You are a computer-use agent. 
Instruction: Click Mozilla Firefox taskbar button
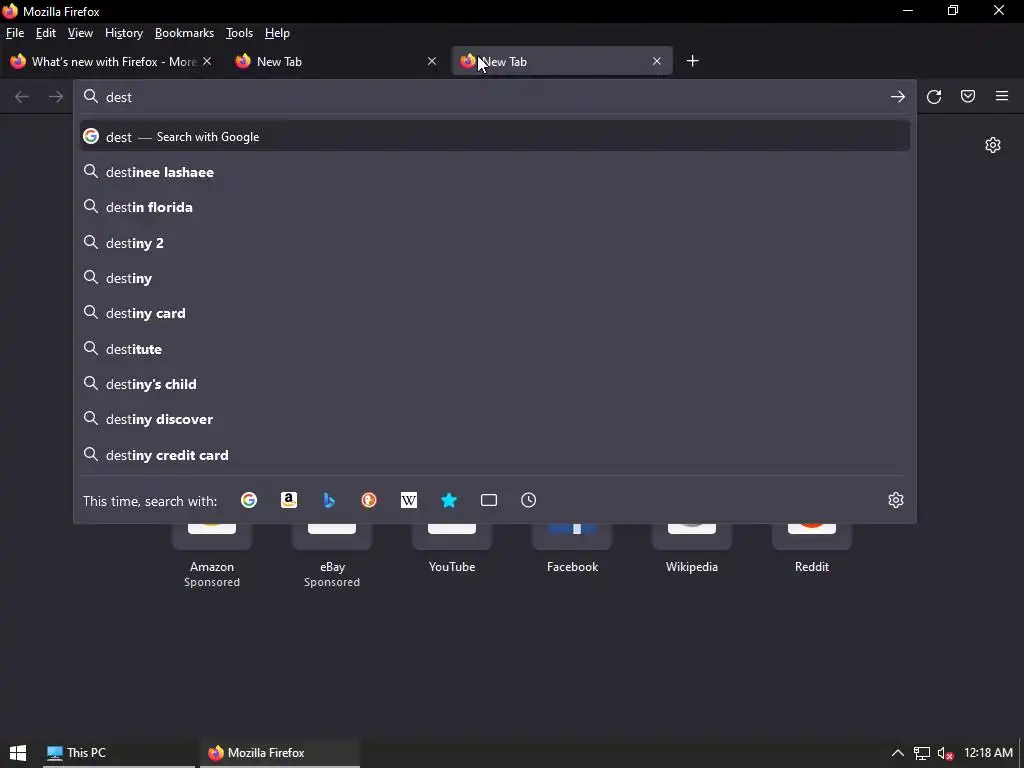[x=281, y=753]
